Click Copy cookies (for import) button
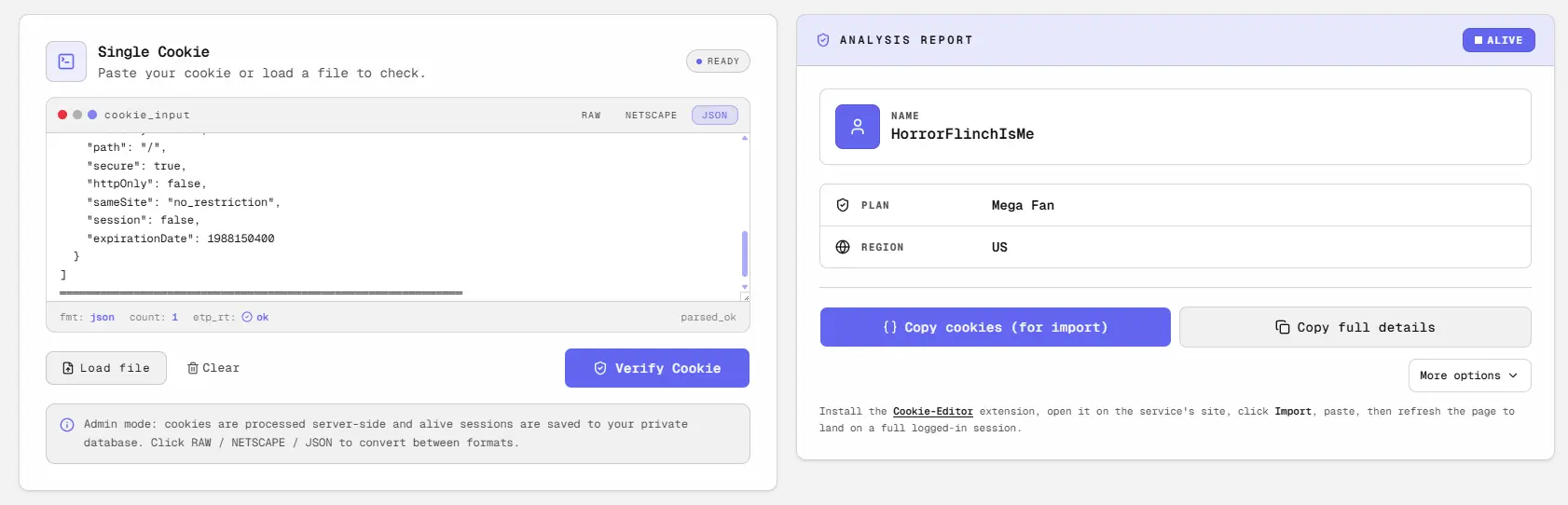This screenshot has height=505, width=1568. click(x=995, y=327)
